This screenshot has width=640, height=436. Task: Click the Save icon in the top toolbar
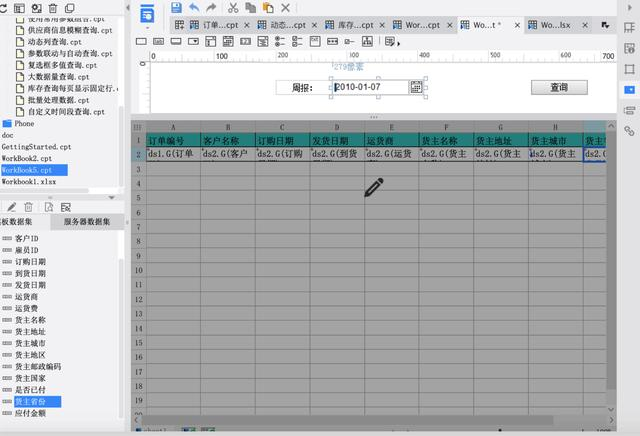176,7
